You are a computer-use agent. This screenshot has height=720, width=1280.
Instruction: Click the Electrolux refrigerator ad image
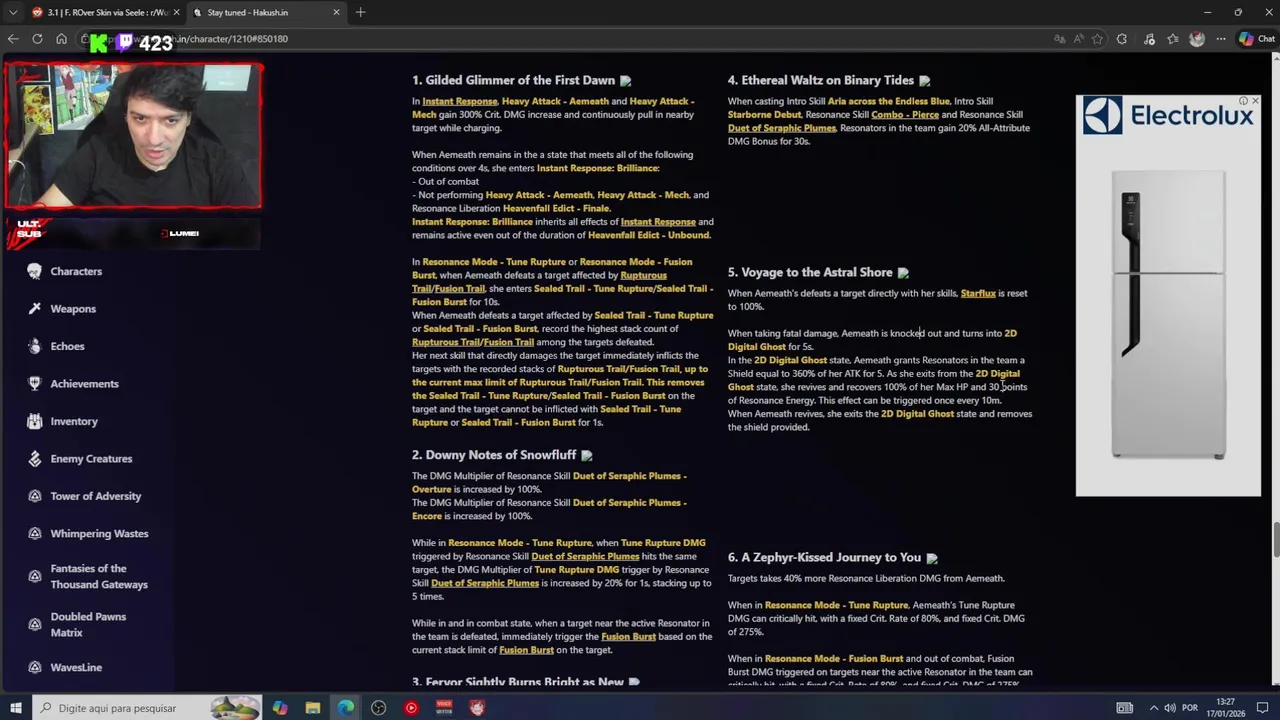[x=1168, y=315]
